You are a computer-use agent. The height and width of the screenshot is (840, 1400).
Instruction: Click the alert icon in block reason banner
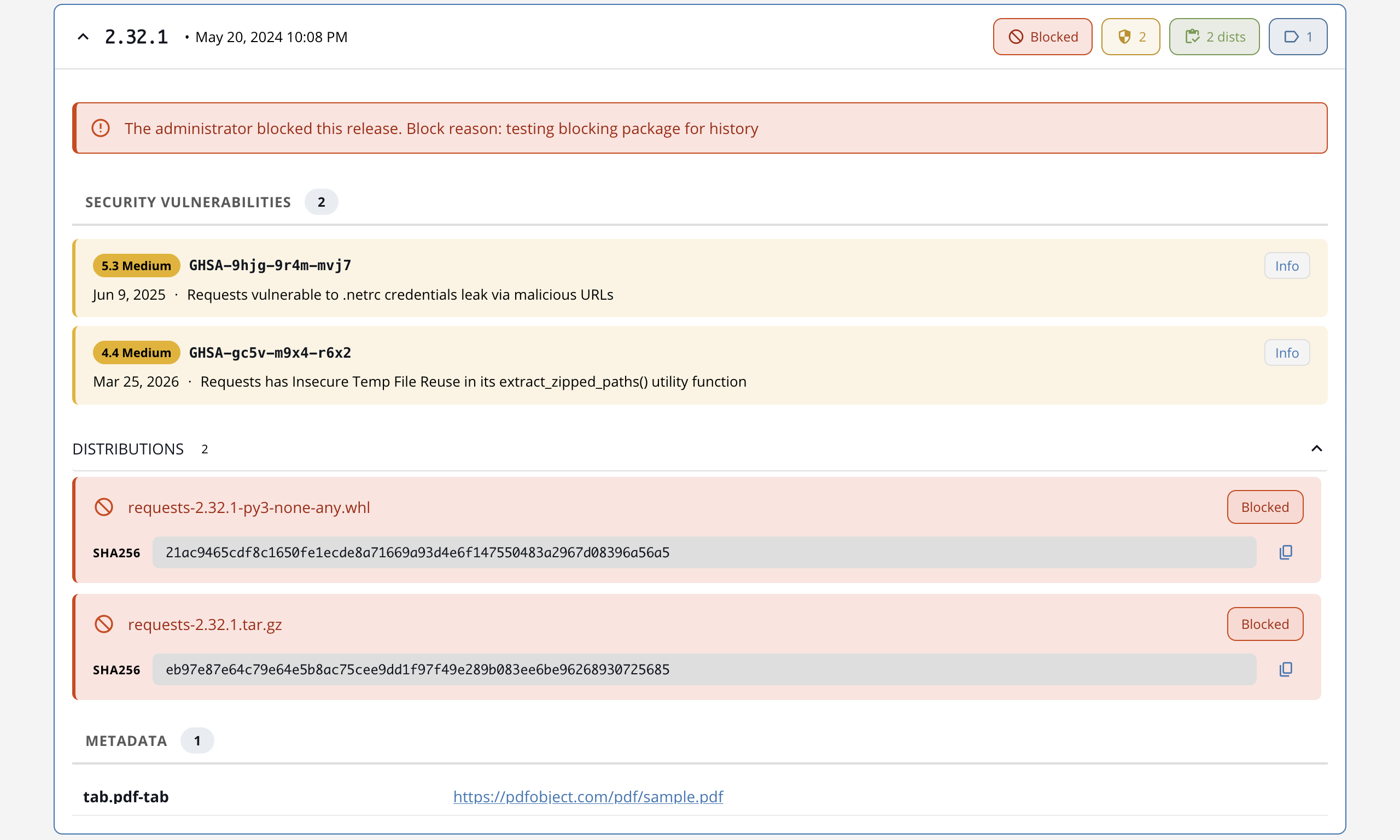pyautogui.click(x=101, y=128)
